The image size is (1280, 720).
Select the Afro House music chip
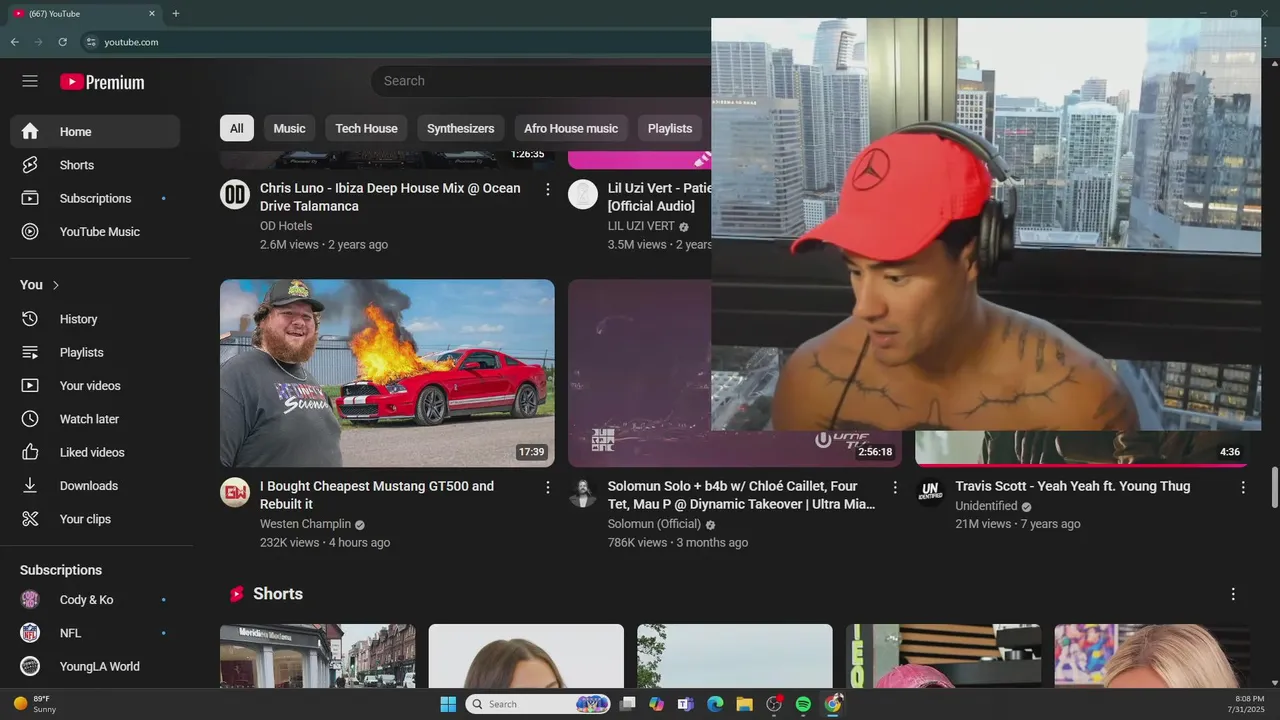[571, 128]
